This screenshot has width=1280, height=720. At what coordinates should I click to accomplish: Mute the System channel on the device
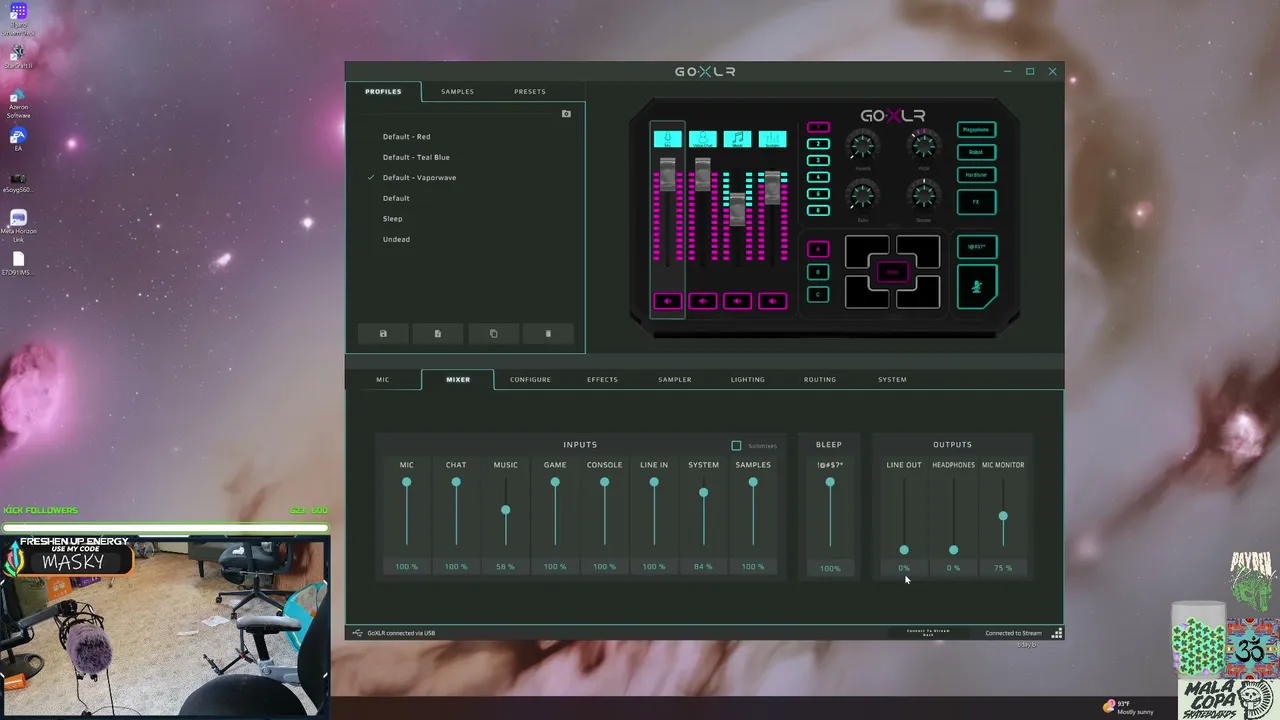[772, 301]
